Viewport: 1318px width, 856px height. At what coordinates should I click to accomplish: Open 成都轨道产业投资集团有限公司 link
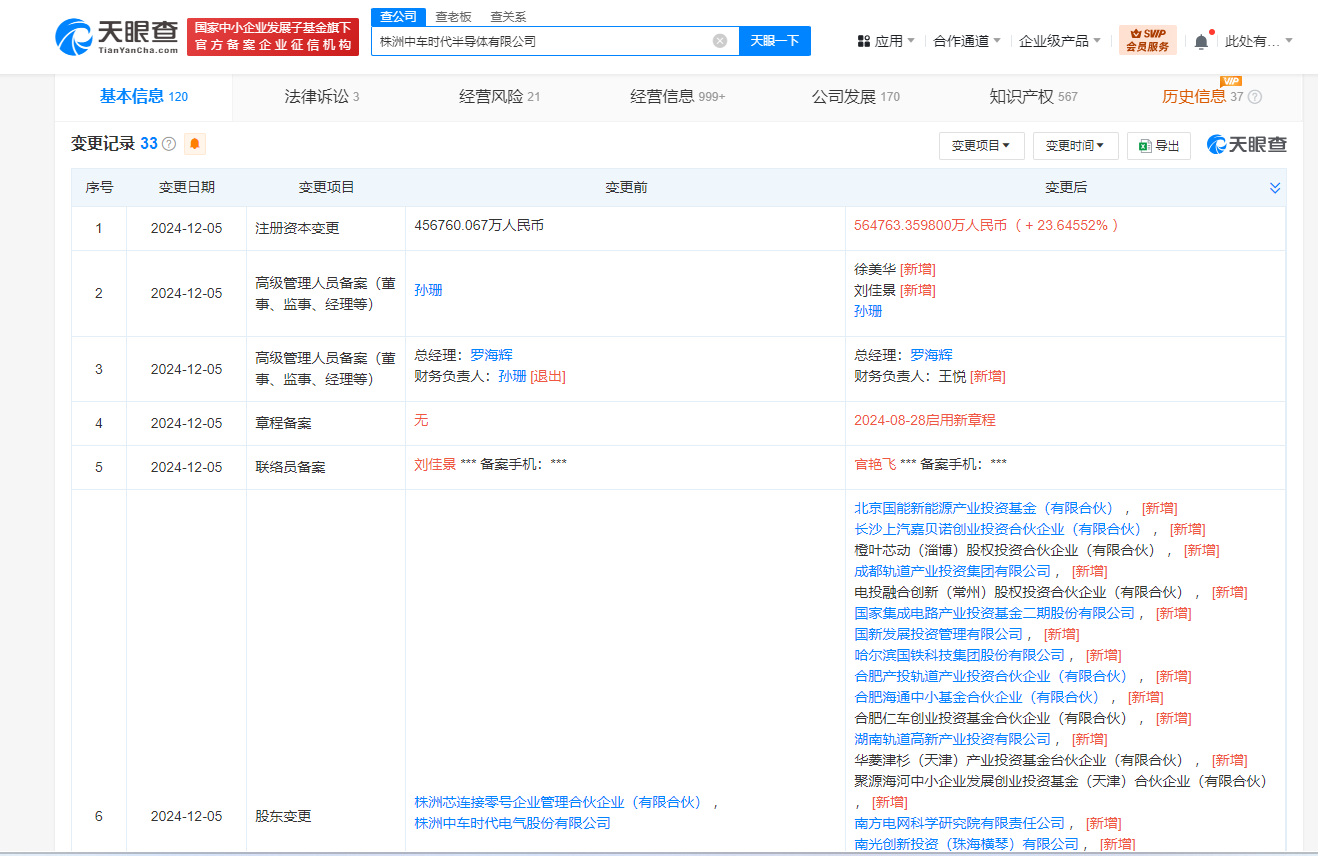tap(952, 571)
